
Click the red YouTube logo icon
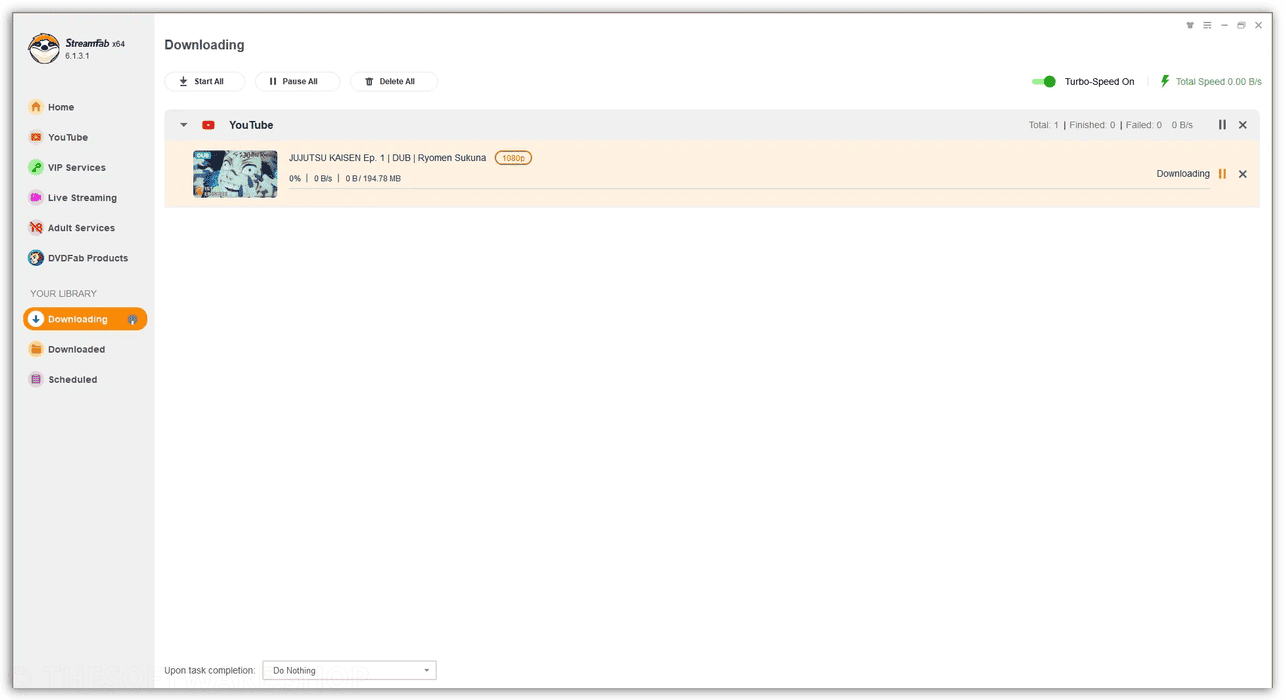208,125
